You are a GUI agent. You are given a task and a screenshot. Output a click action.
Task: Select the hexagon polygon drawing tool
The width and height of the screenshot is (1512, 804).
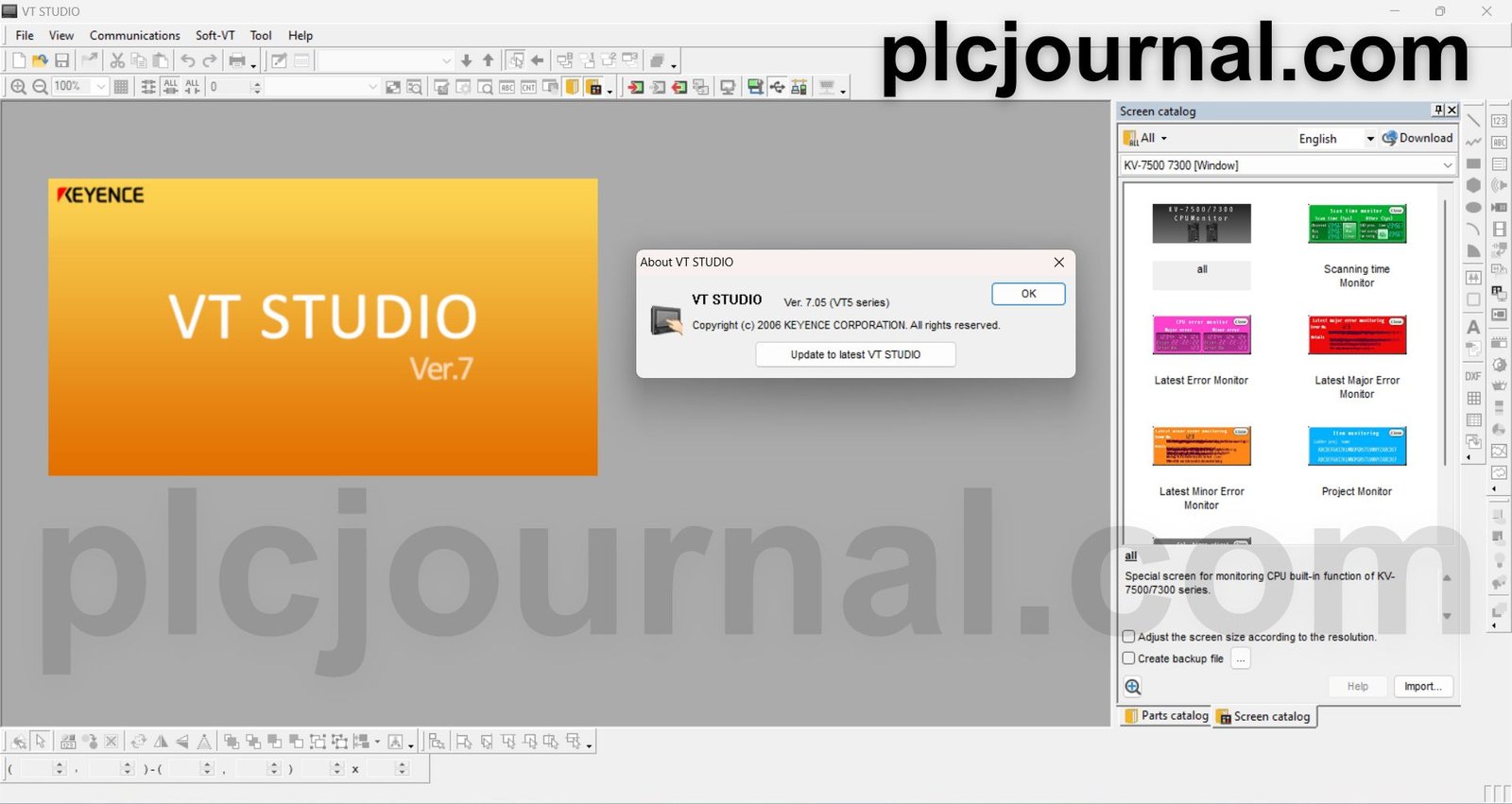point(1473,185)
